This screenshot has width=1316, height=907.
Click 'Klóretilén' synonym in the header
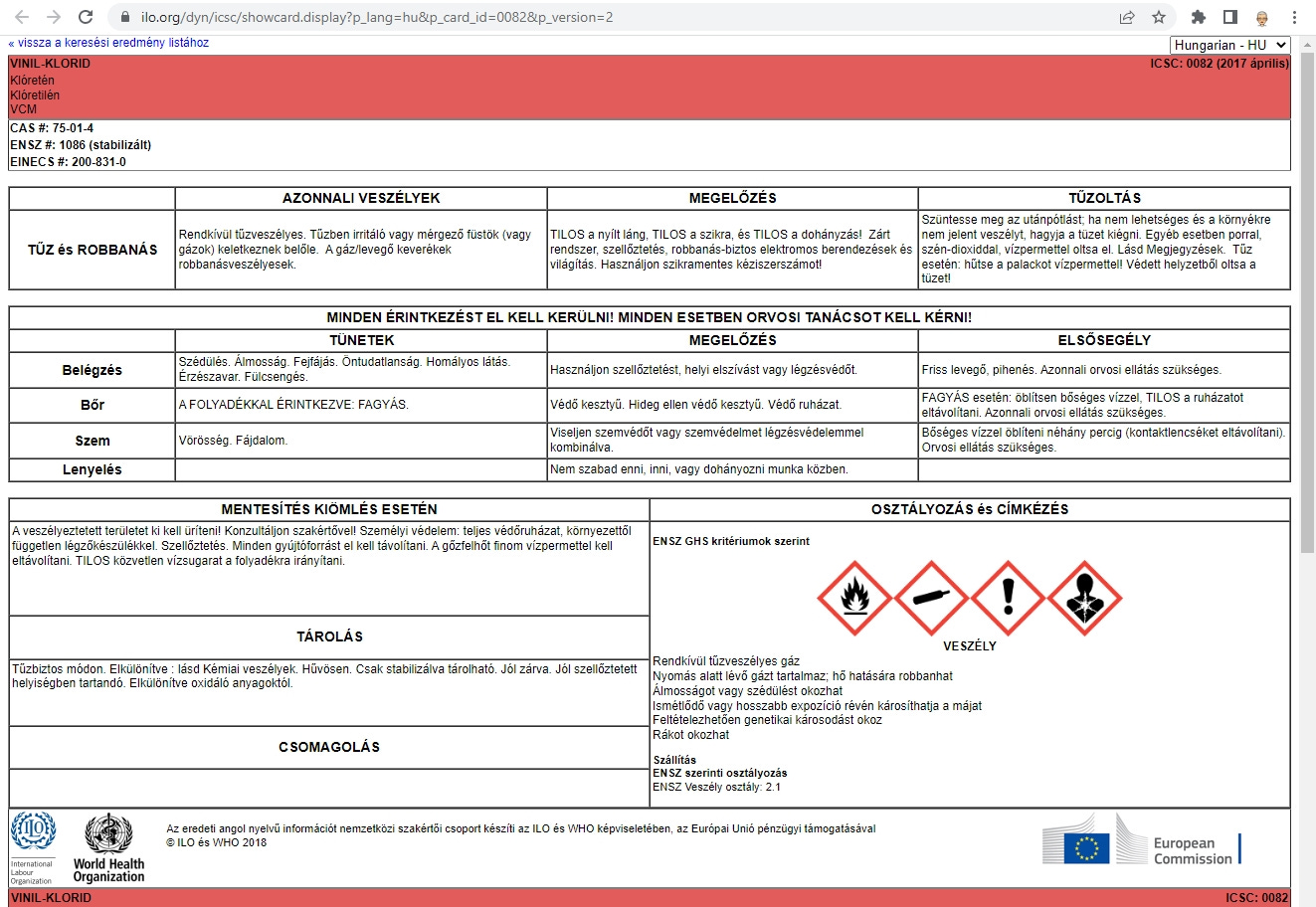point(35,95)
